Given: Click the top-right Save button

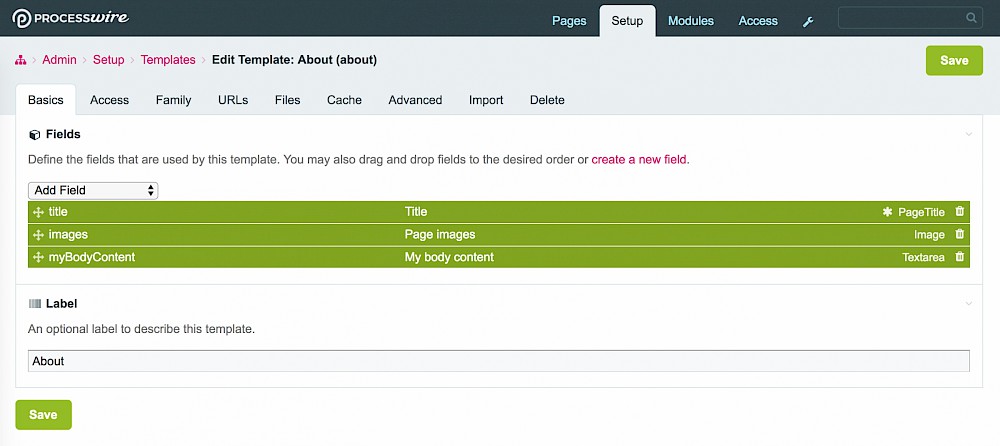Looking at the screenshot, I should pyautogui.click(x=954, y=61).
